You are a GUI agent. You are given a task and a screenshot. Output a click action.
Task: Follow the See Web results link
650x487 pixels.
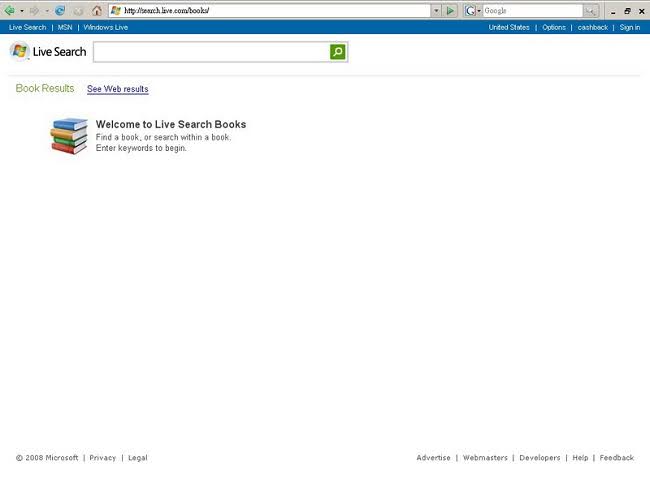[118, 89]
